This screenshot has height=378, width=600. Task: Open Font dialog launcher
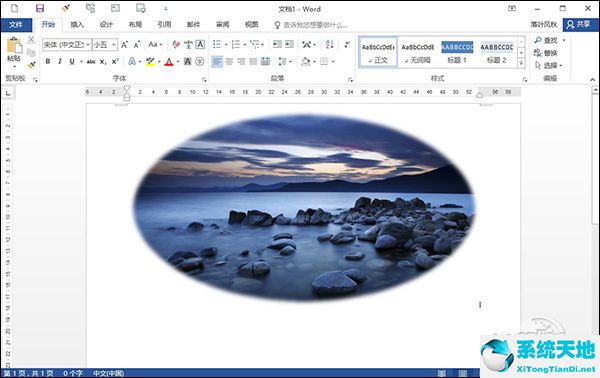point(204,80)
